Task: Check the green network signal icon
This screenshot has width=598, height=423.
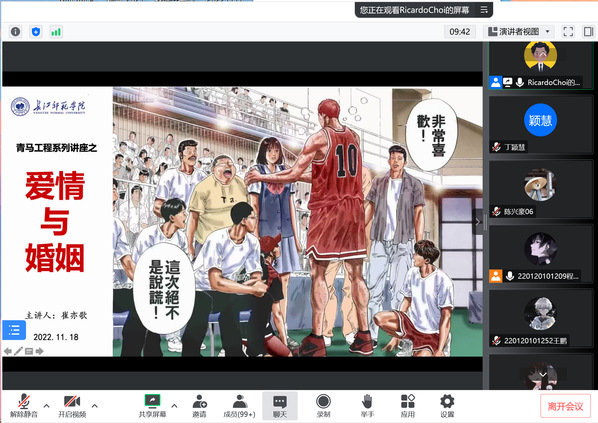Action: coord(56,32)
